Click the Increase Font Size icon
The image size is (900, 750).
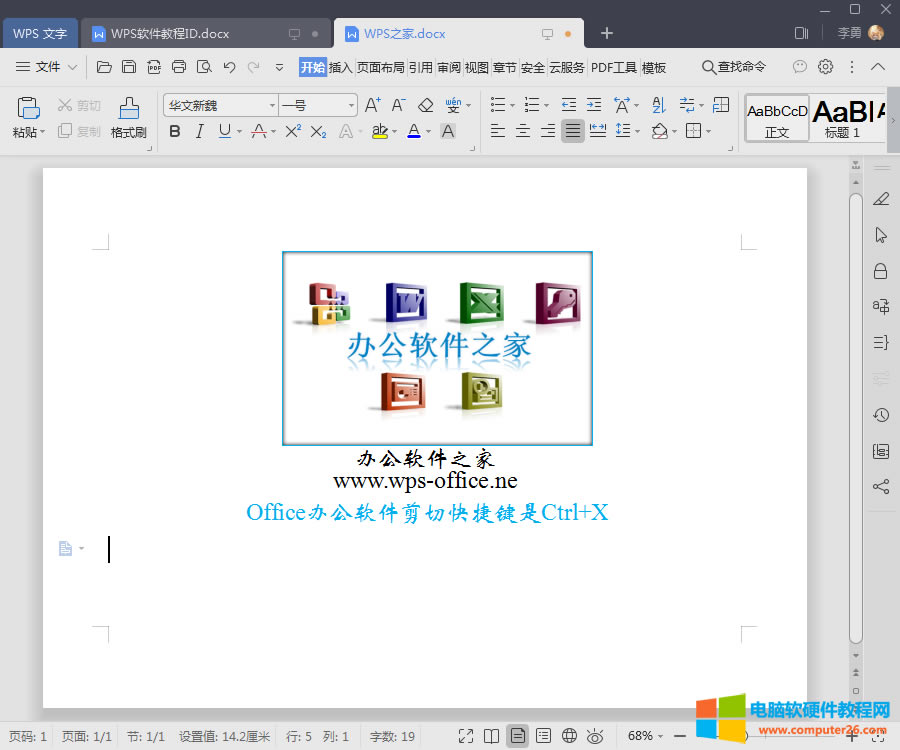[372, 104]
